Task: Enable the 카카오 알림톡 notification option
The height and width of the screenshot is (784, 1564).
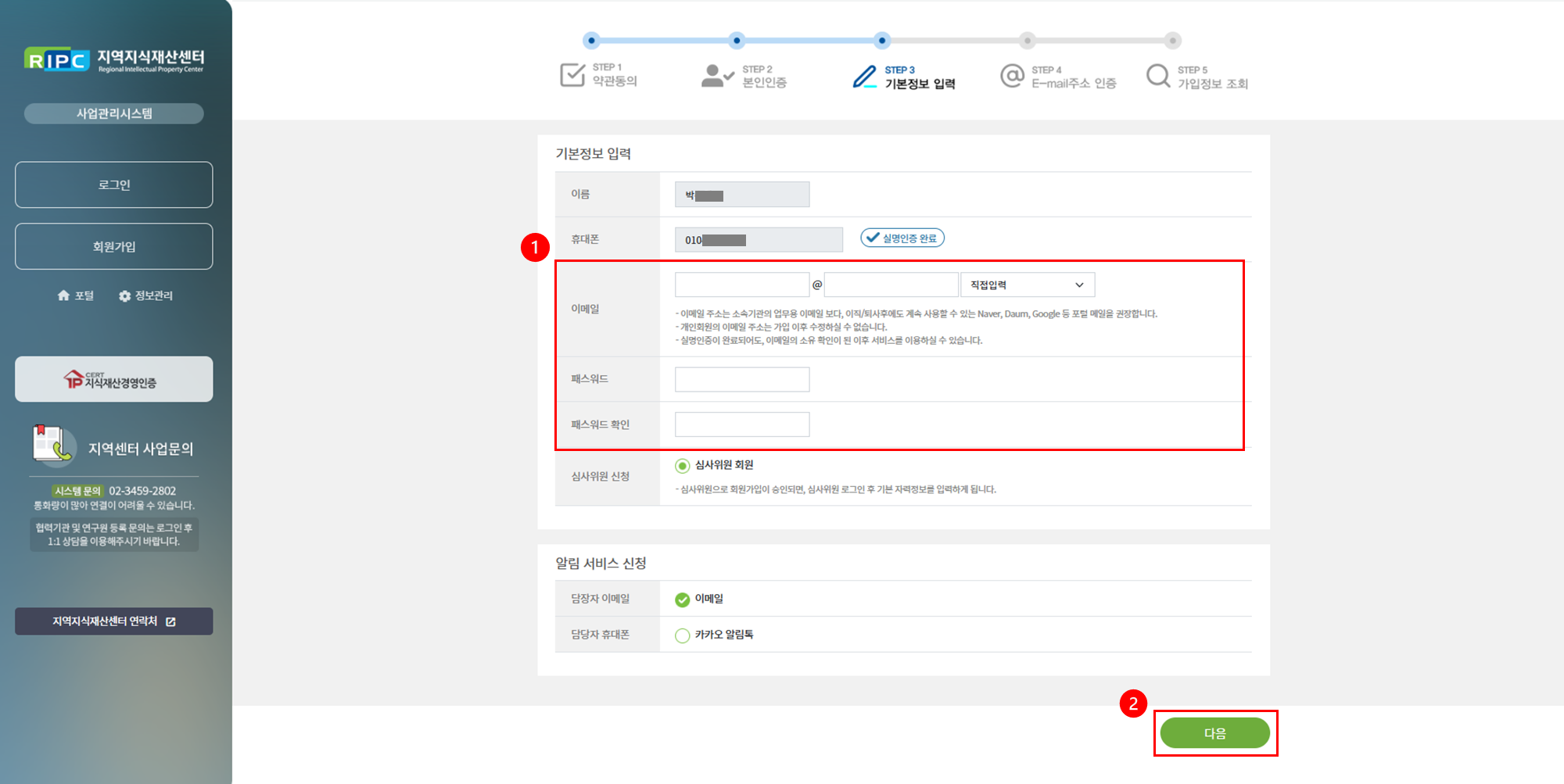Action: coord(683,635)
